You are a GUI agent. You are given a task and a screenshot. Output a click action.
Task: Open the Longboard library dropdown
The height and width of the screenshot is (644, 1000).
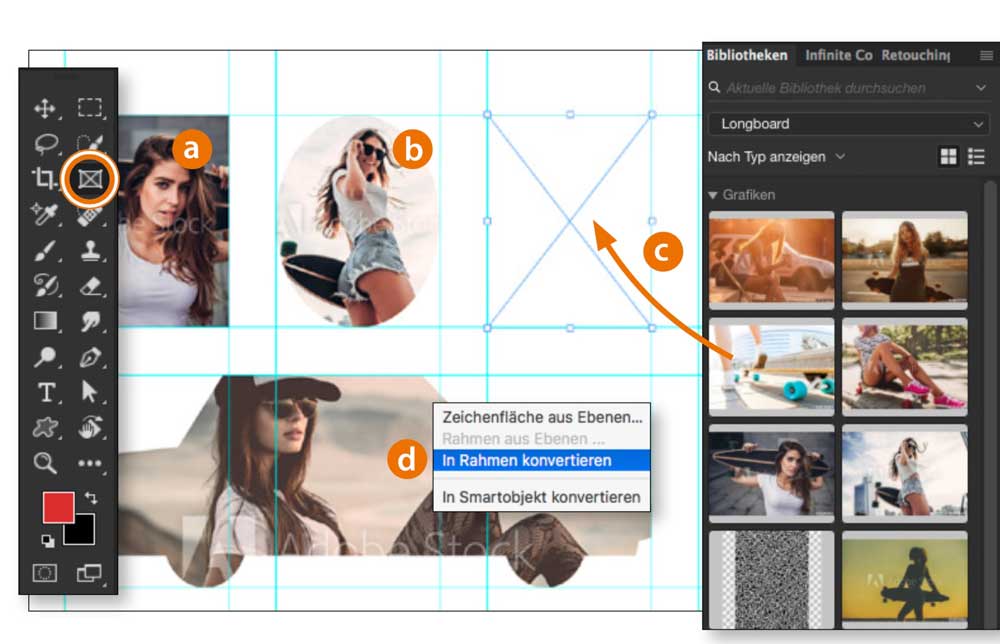click(x=848, y=124)
